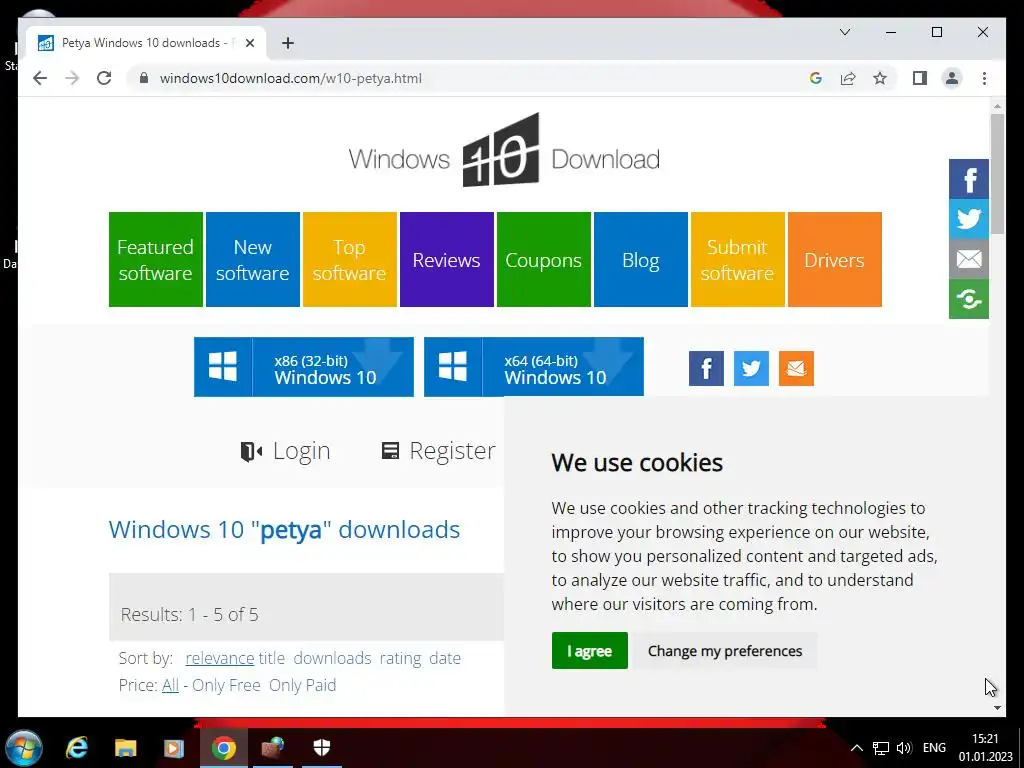Share via Twitter on floating sidebar
This screenshot has height=768, width=1024.
tap(968, 219)
